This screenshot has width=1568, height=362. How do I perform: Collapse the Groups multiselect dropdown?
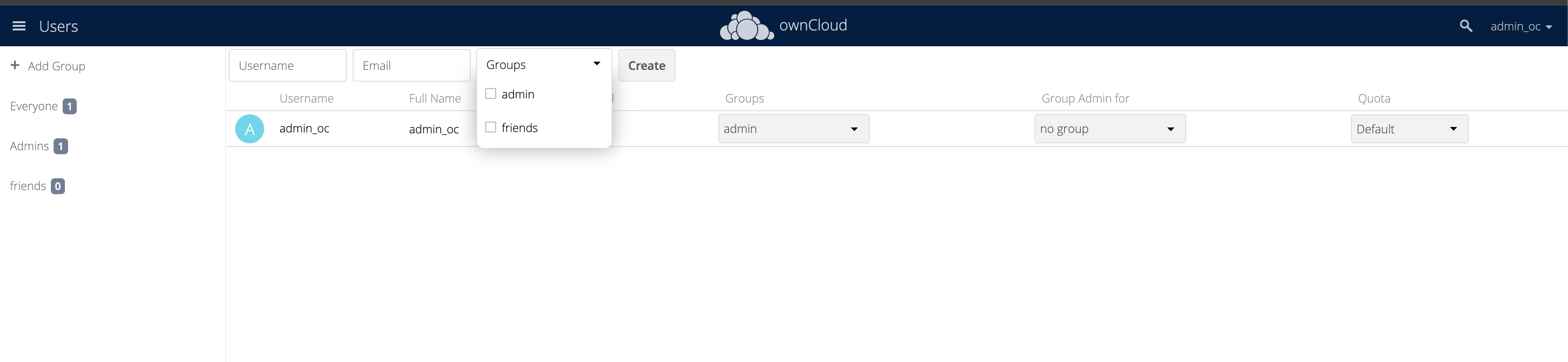tap(543, 64)
